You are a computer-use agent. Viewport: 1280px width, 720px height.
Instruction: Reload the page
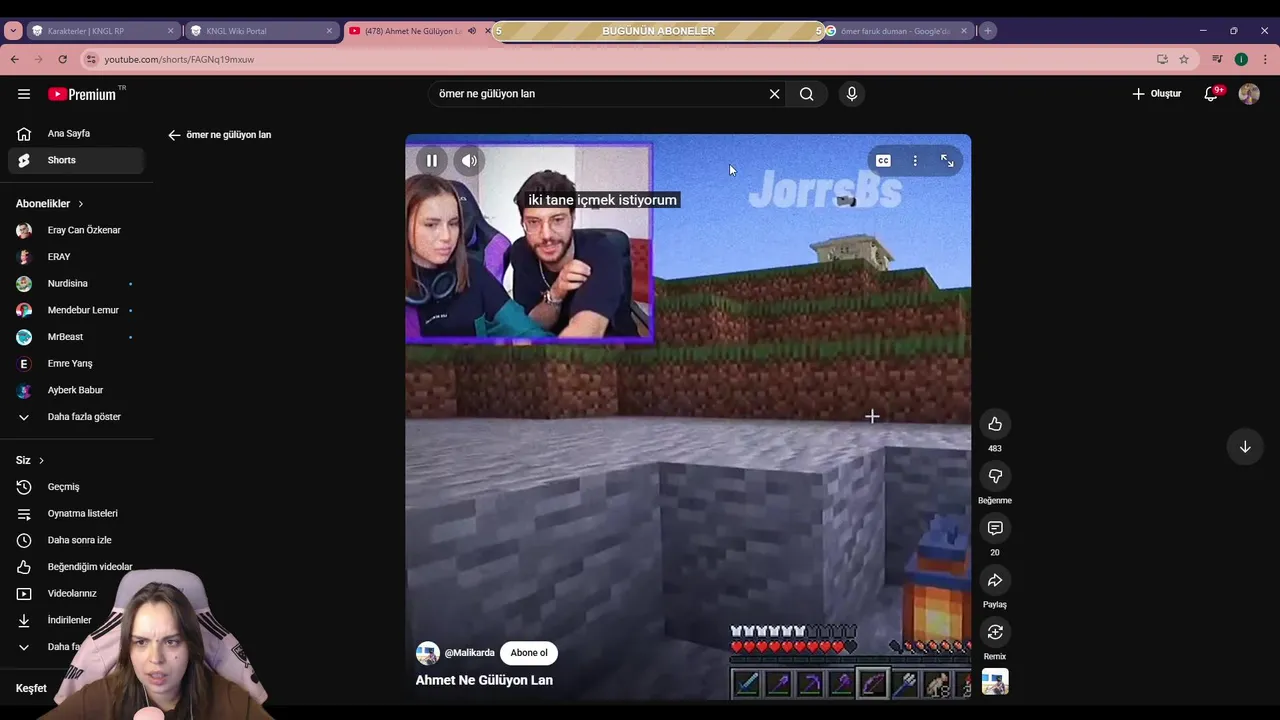click(x=63, y=60)
